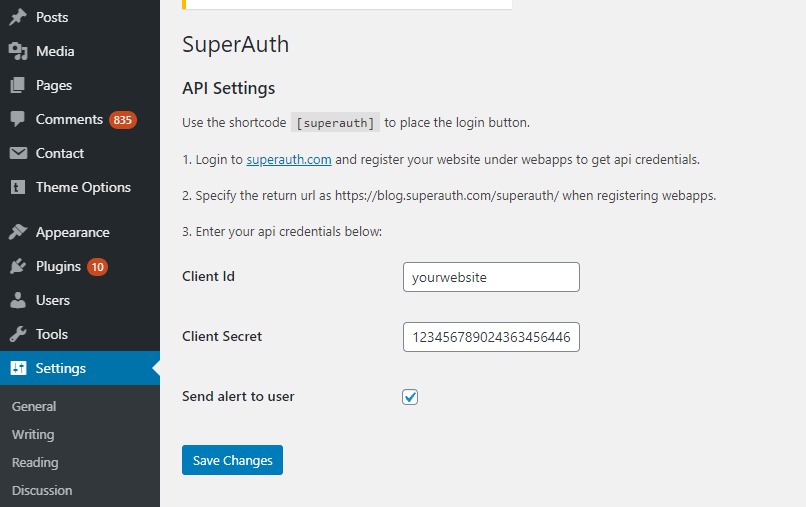806x507 pixels.
Task: Click the Appearance paintbrush icon
Action: 18,232
